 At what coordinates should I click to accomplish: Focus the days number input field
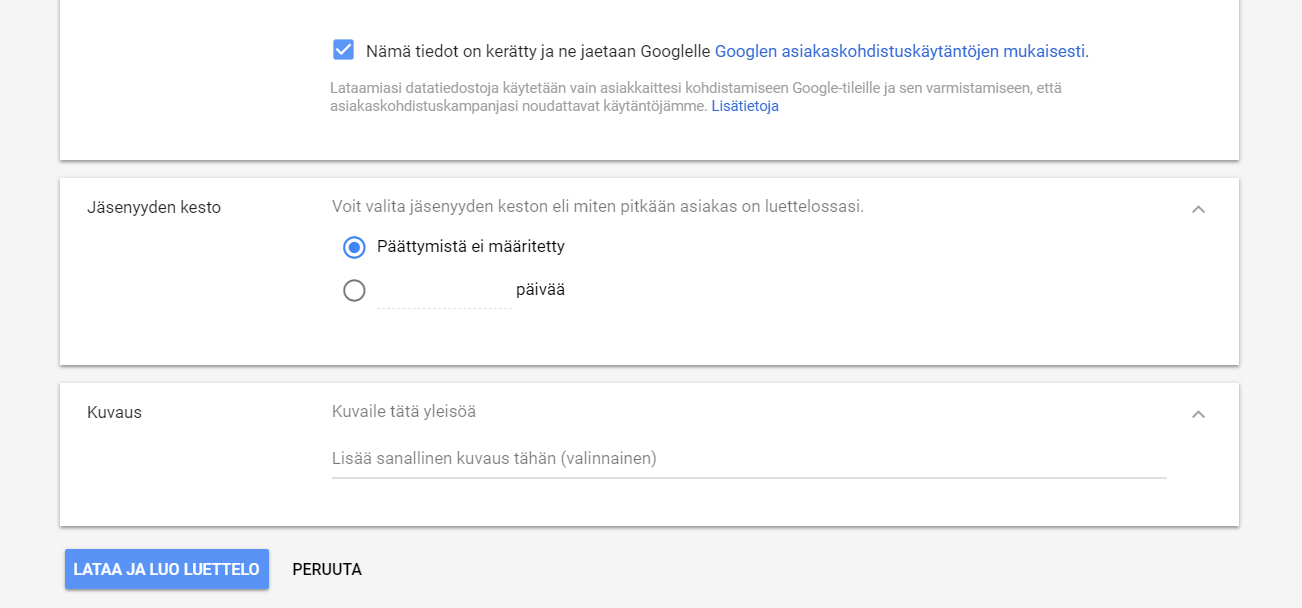tap(444, 290)
